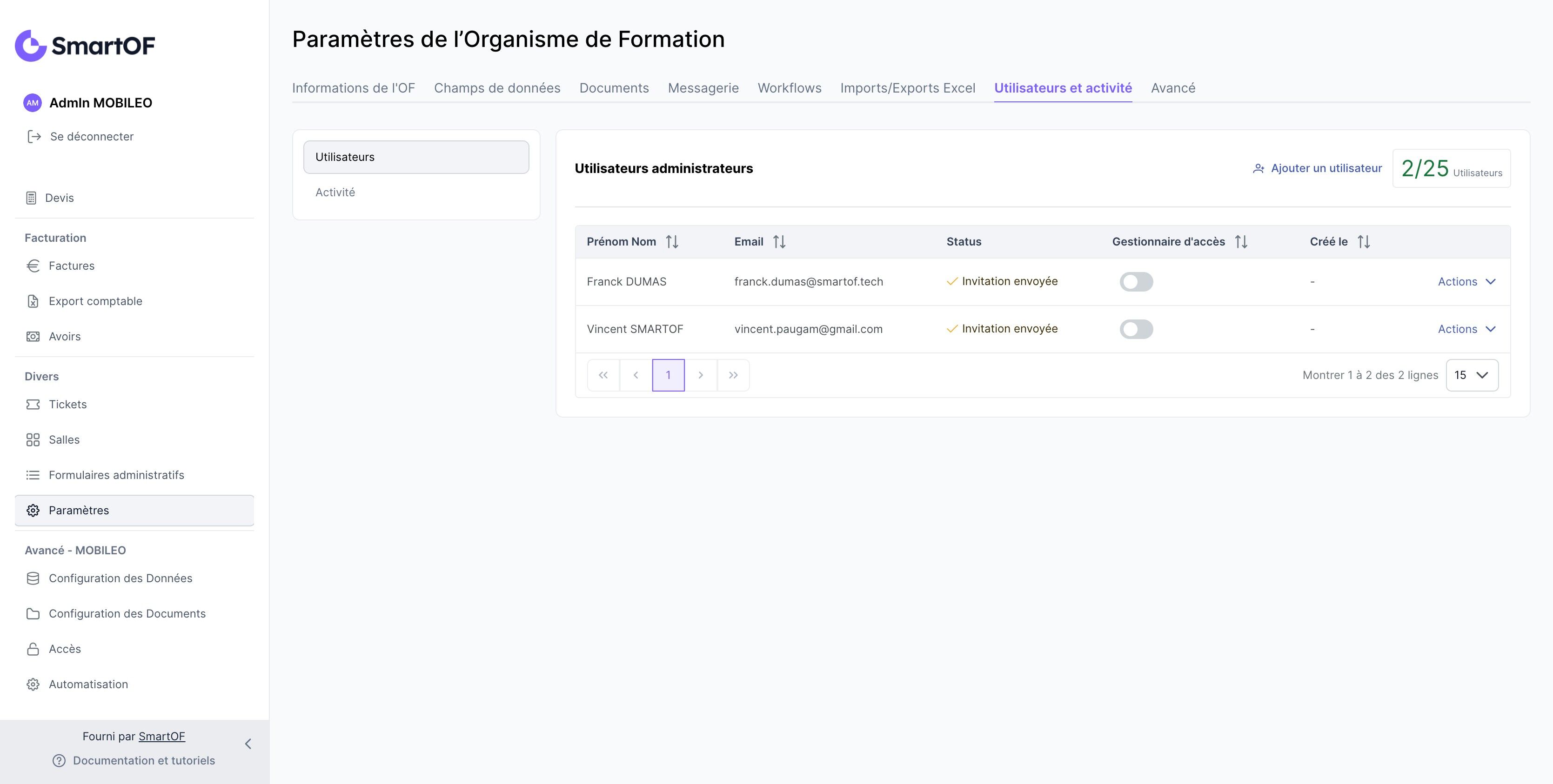Open Documentation et tutoriels link

143,760
